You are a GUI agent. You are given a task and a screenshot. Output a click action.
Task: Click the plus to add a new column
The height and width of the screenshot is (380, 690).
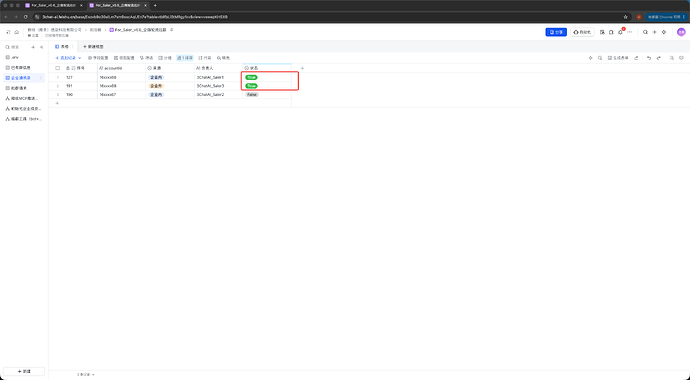[x=302, y=68]
